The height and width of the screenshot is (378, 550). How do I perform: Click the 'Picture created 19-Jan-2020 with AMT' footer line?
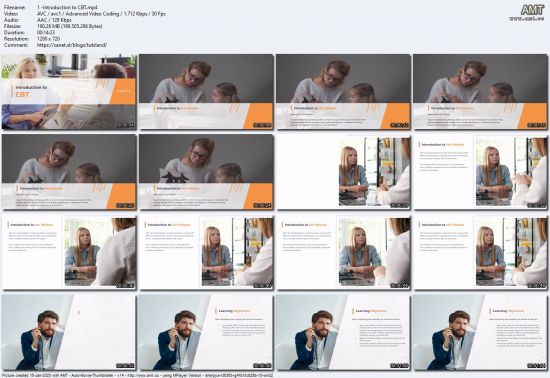(137, 375)
